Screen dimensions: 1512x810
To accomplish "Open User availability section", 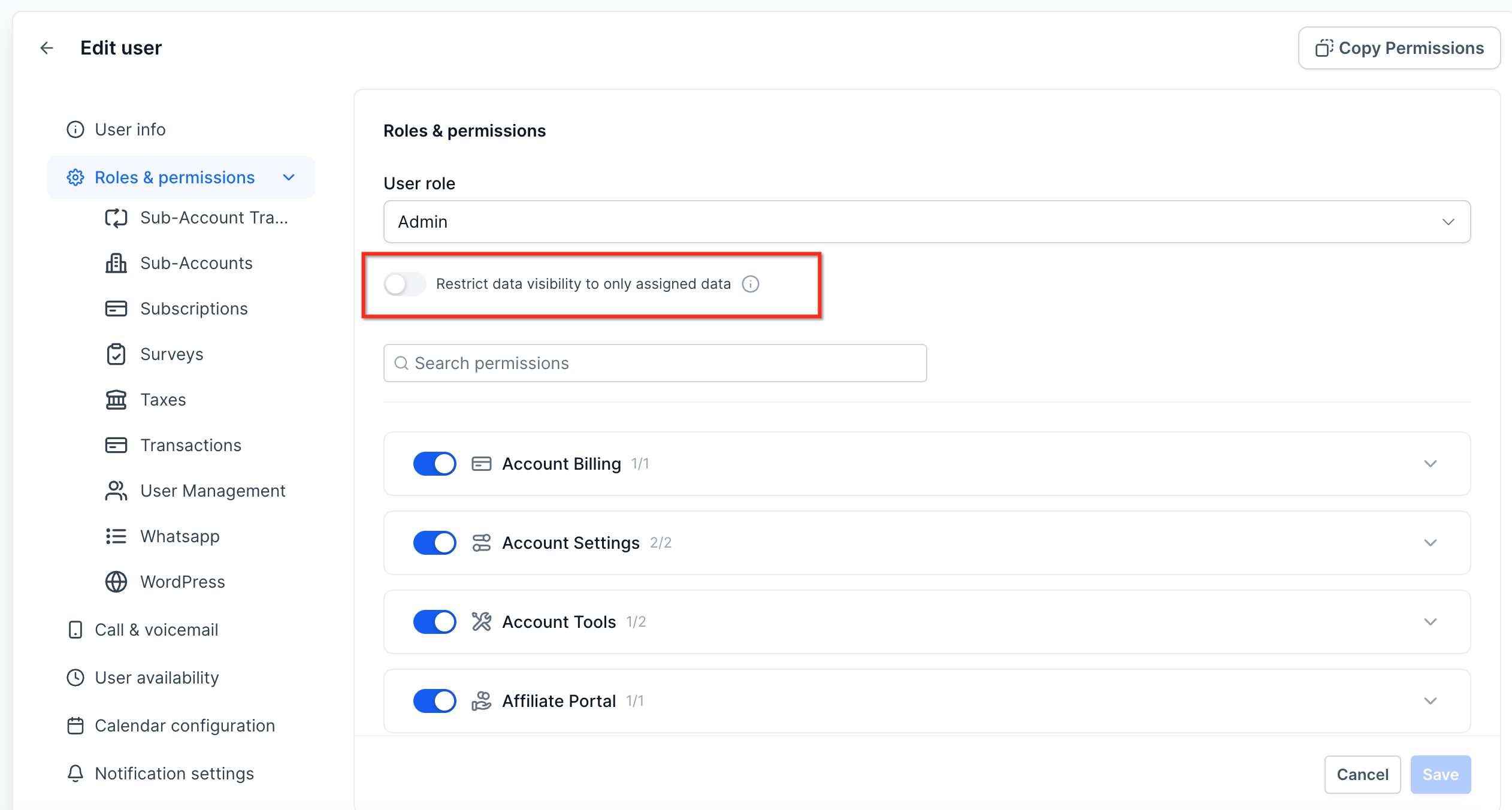I will point(143,678).
